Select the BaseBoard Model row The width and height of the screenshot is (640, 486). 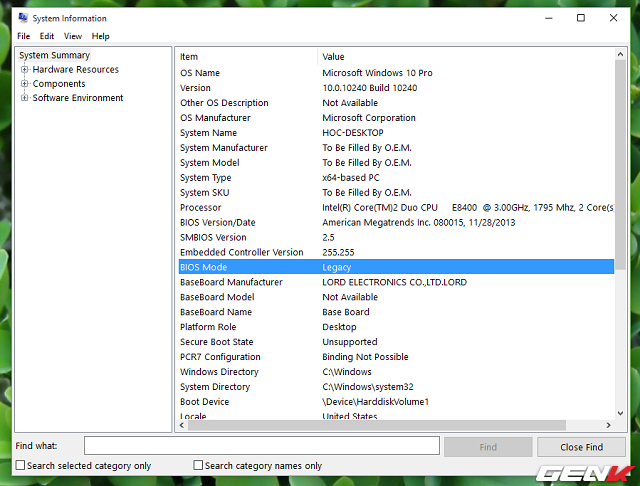pyautogui.click(x=396, y=297)
